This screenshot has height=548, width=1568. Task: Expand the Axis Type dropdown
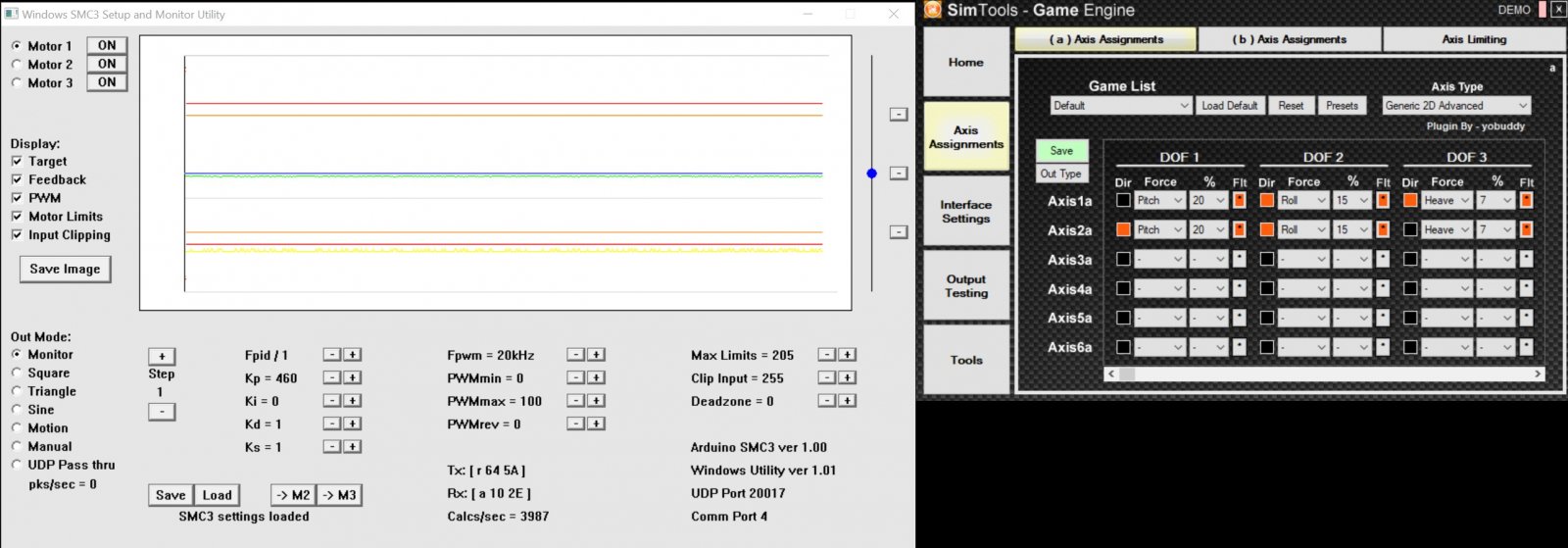tap(1456, 106)
